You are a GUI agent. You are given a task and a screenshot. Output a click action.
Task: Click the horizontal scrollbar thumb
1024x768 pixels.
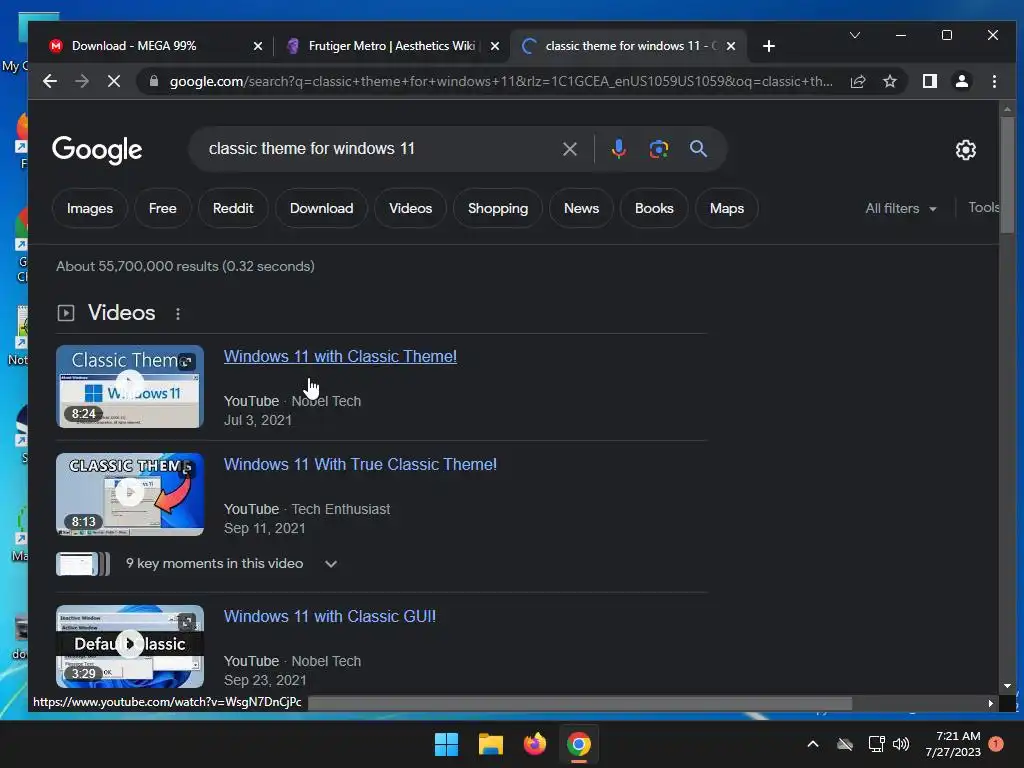(580, 703)
